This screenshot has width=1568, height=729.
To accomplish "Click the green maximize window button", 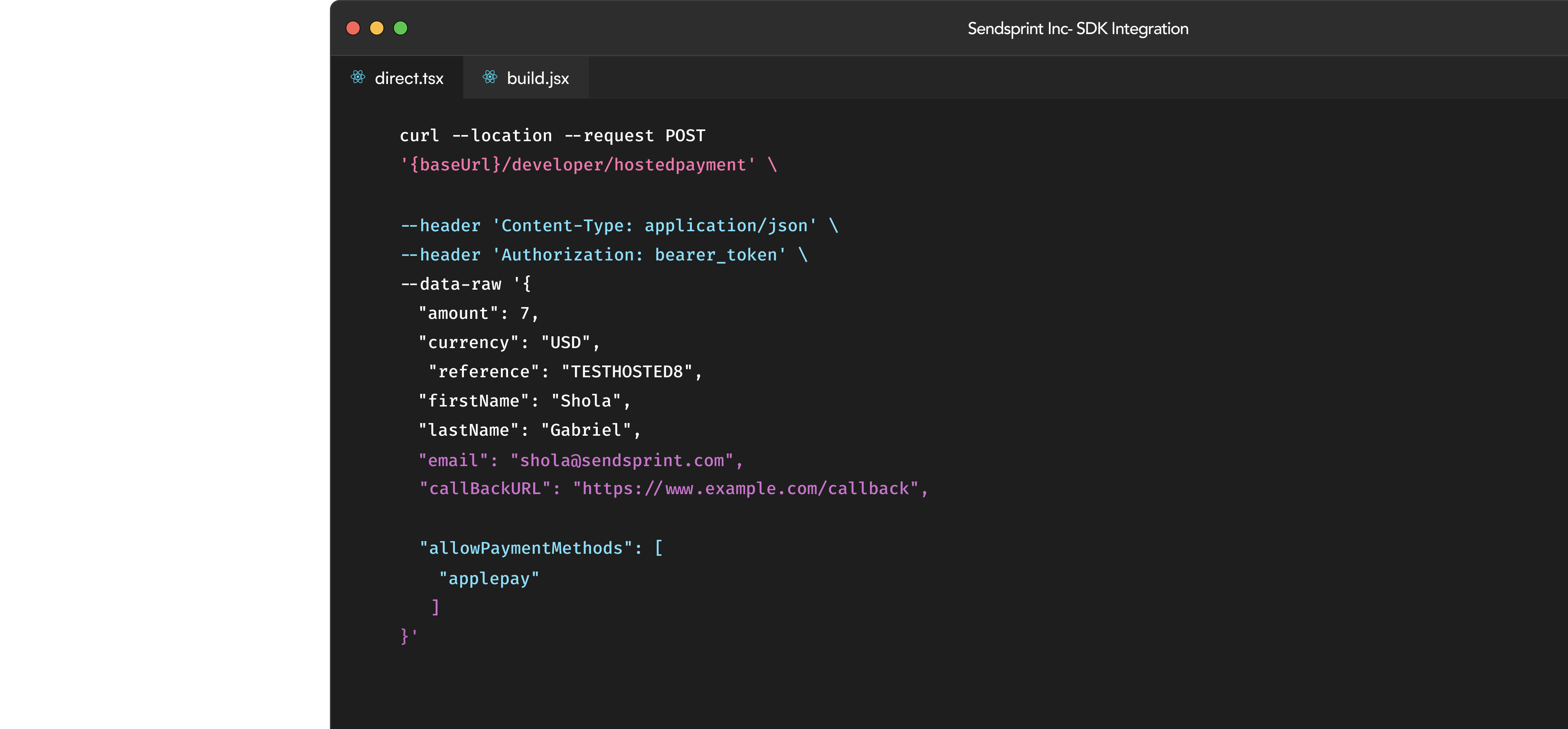I will click(401, 28).
